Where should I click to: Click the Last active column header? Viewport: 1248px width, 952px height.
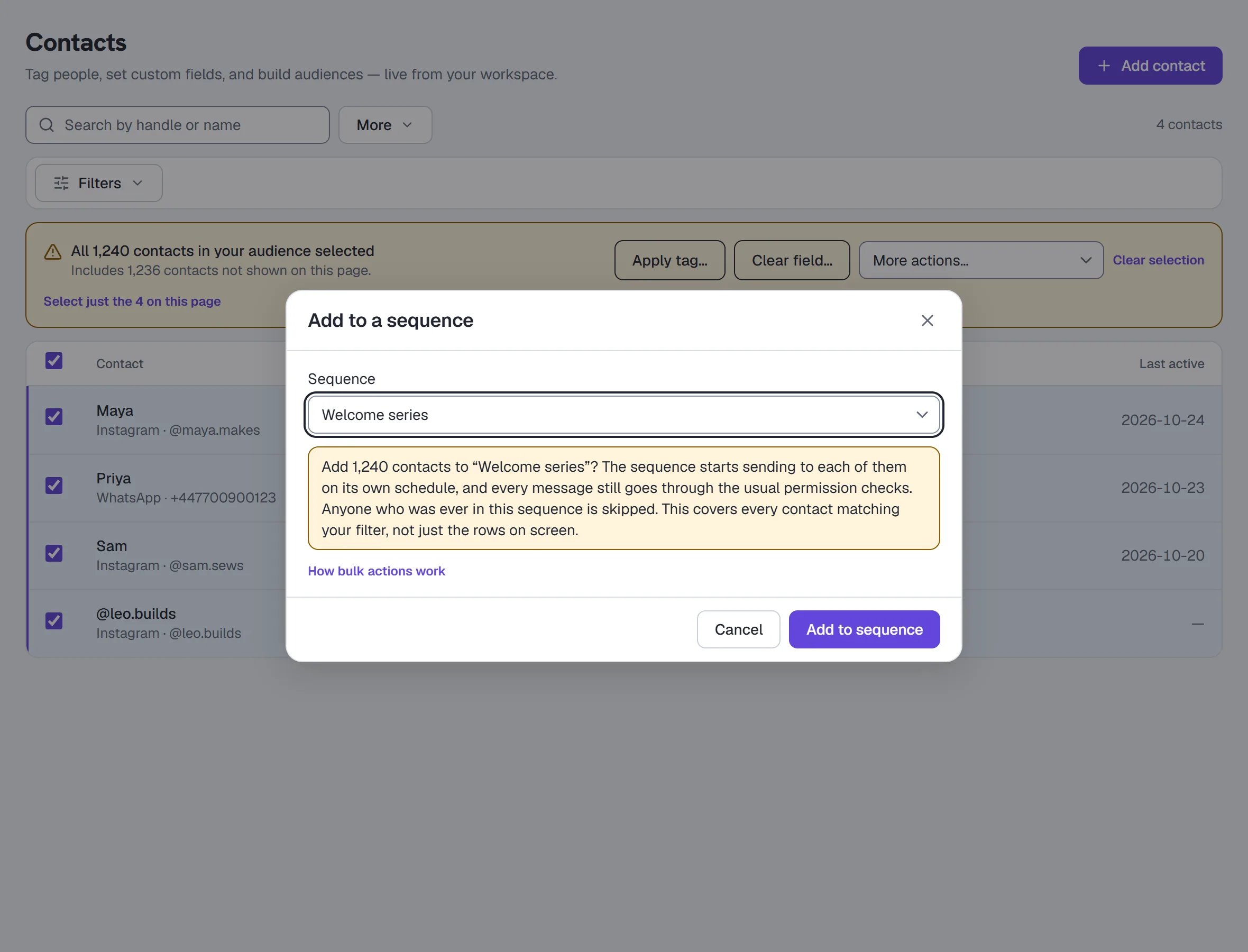[1171, 364]
